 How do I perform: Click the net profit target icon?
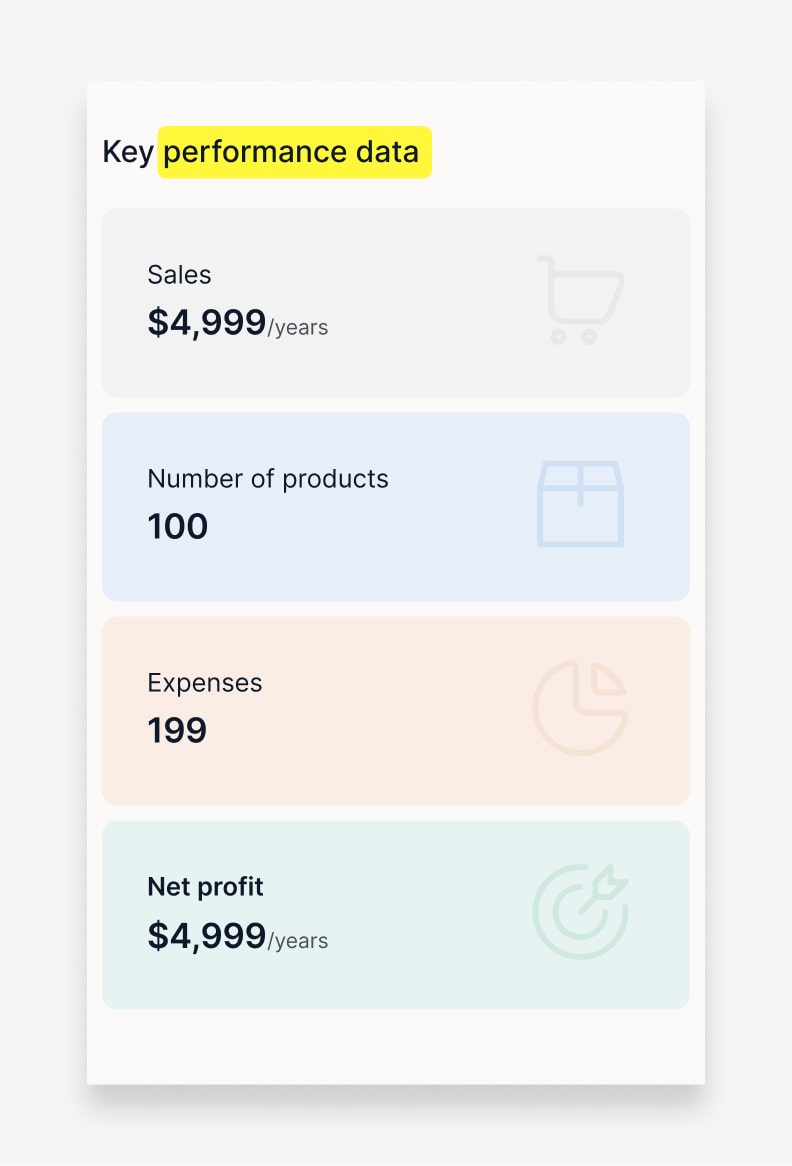[x=580, y=911]
